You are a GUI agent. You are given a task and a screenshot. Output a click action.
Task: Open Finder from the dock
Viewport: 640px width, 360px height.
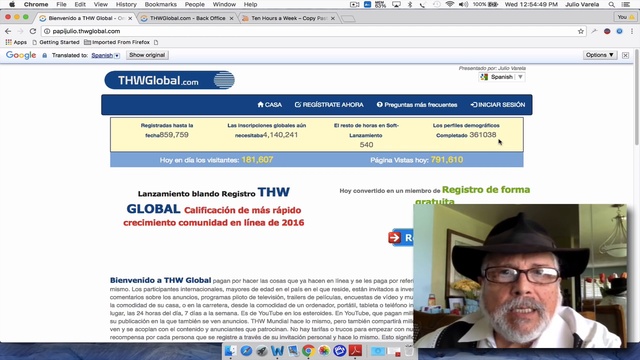231,351
